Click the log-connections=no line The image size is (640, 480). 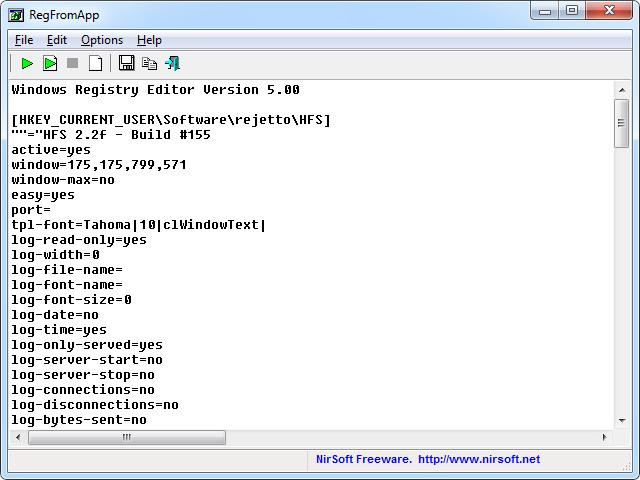pos(83,390)
